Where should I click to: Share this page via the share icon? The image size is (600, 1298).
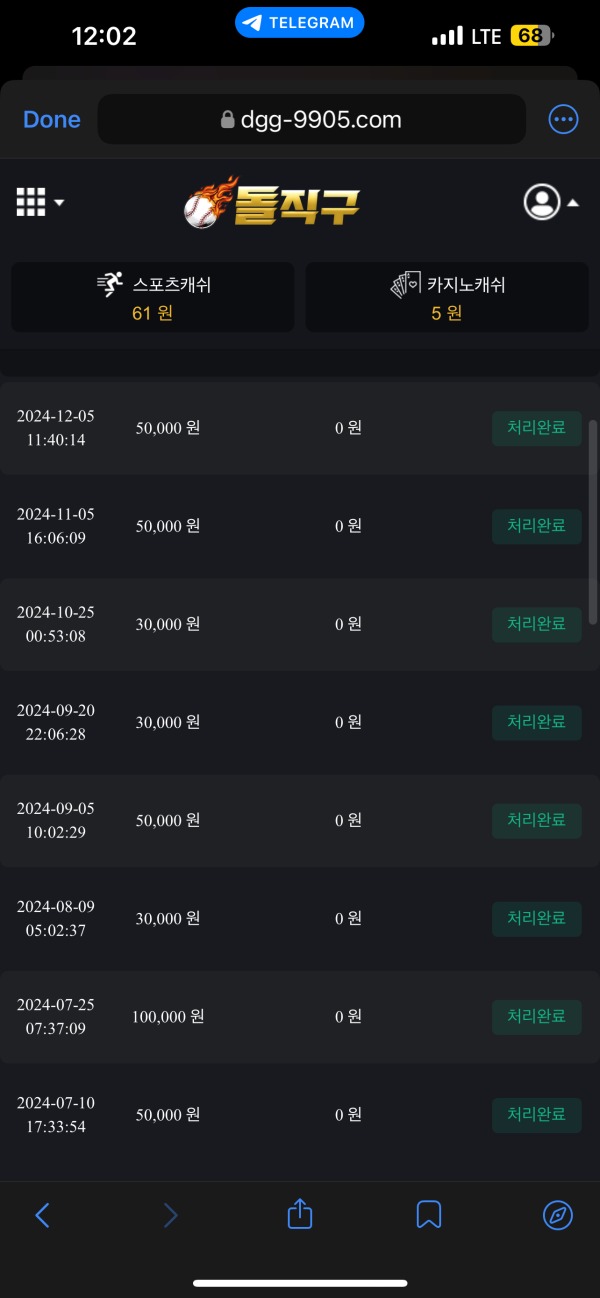(x=300, y=1214)
